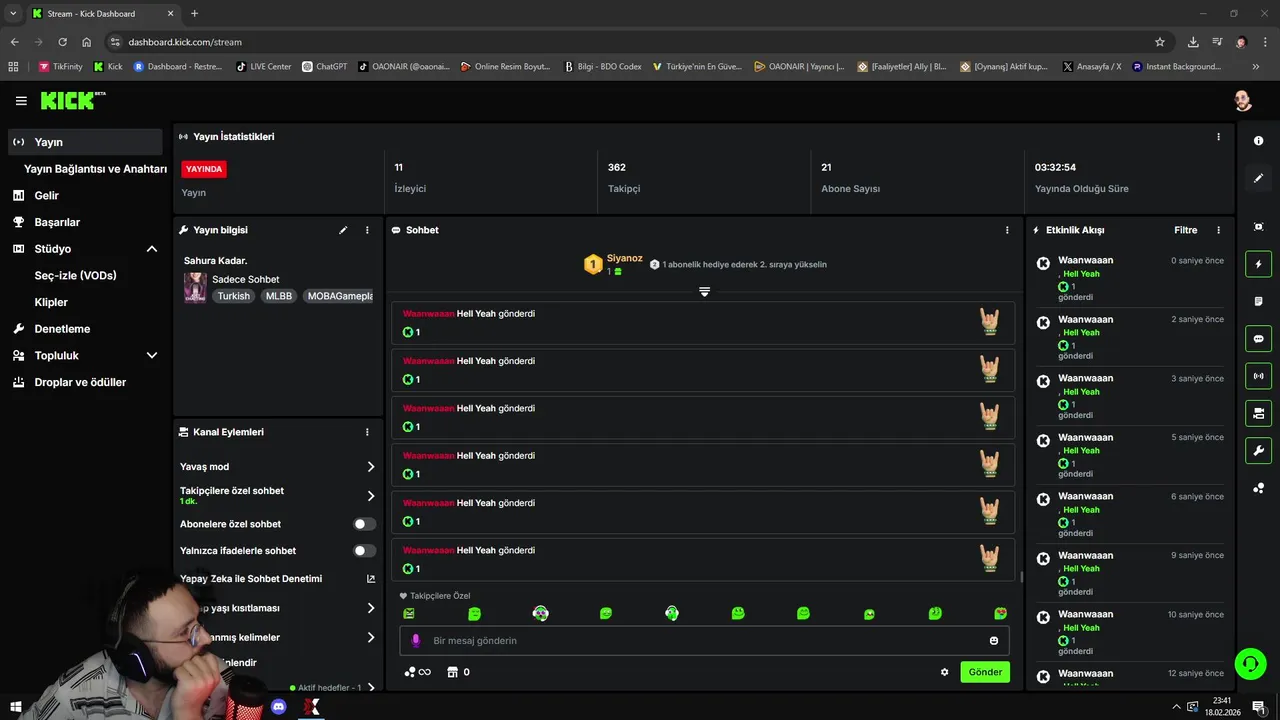Collapse the pinned leaderboard in chat
This screenshot has height=720, width=1280.
[x=704, y=291]
